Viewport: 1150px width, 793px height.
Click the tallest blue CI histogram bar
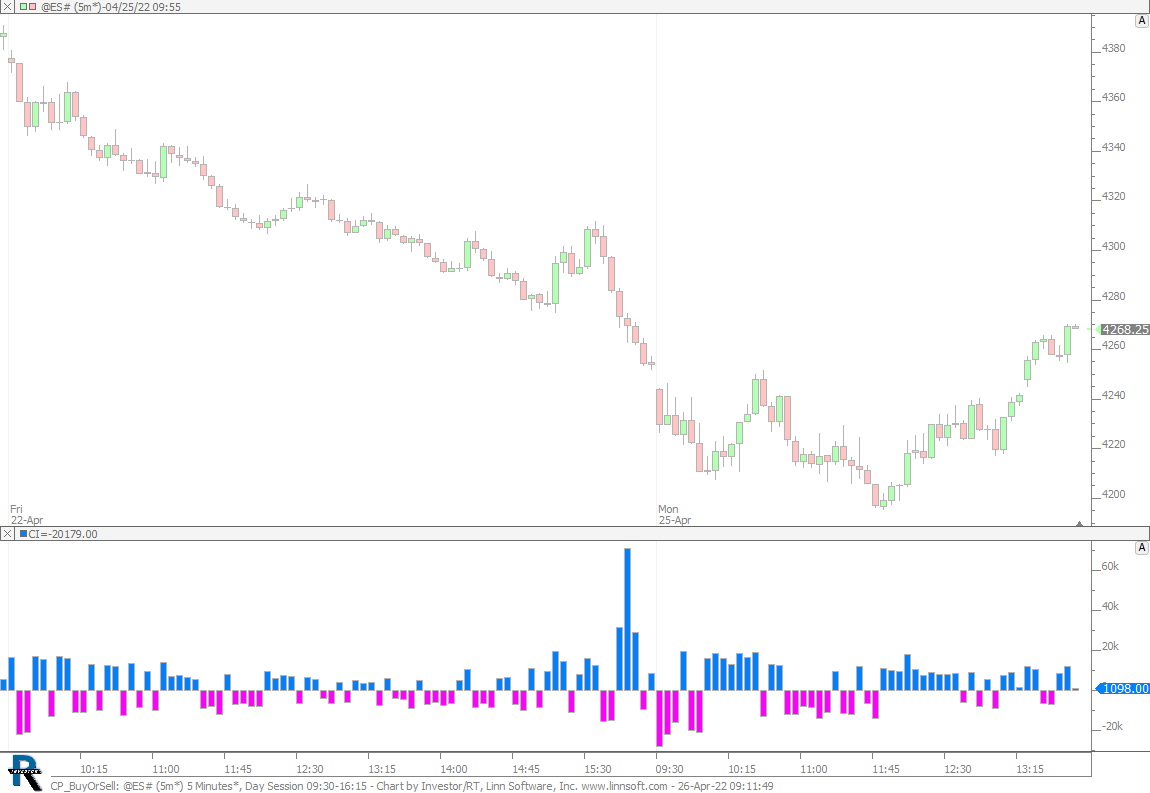pos(627,619)
